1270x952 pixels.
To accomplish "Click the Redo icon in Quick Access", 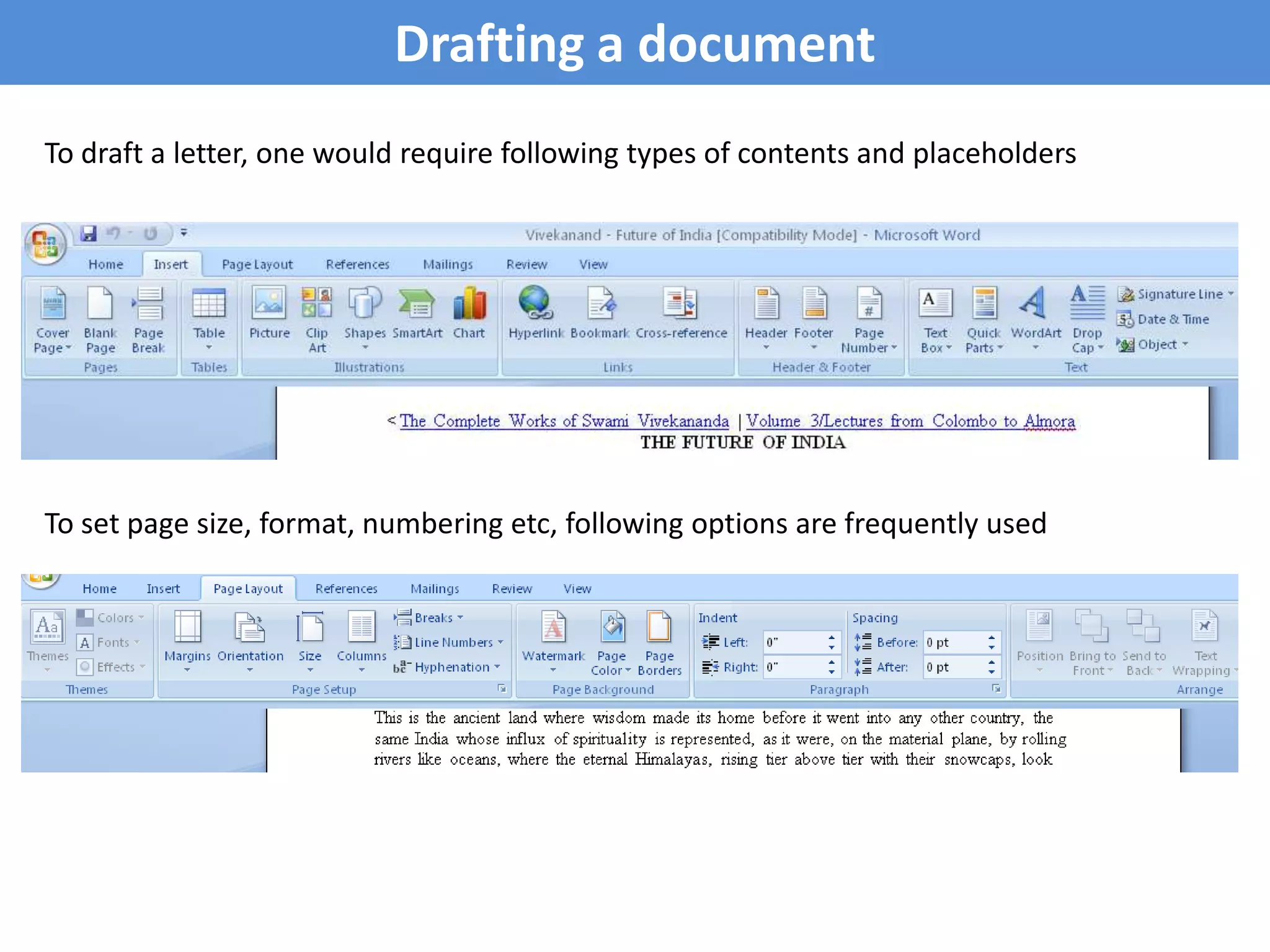I will [150, 234].
